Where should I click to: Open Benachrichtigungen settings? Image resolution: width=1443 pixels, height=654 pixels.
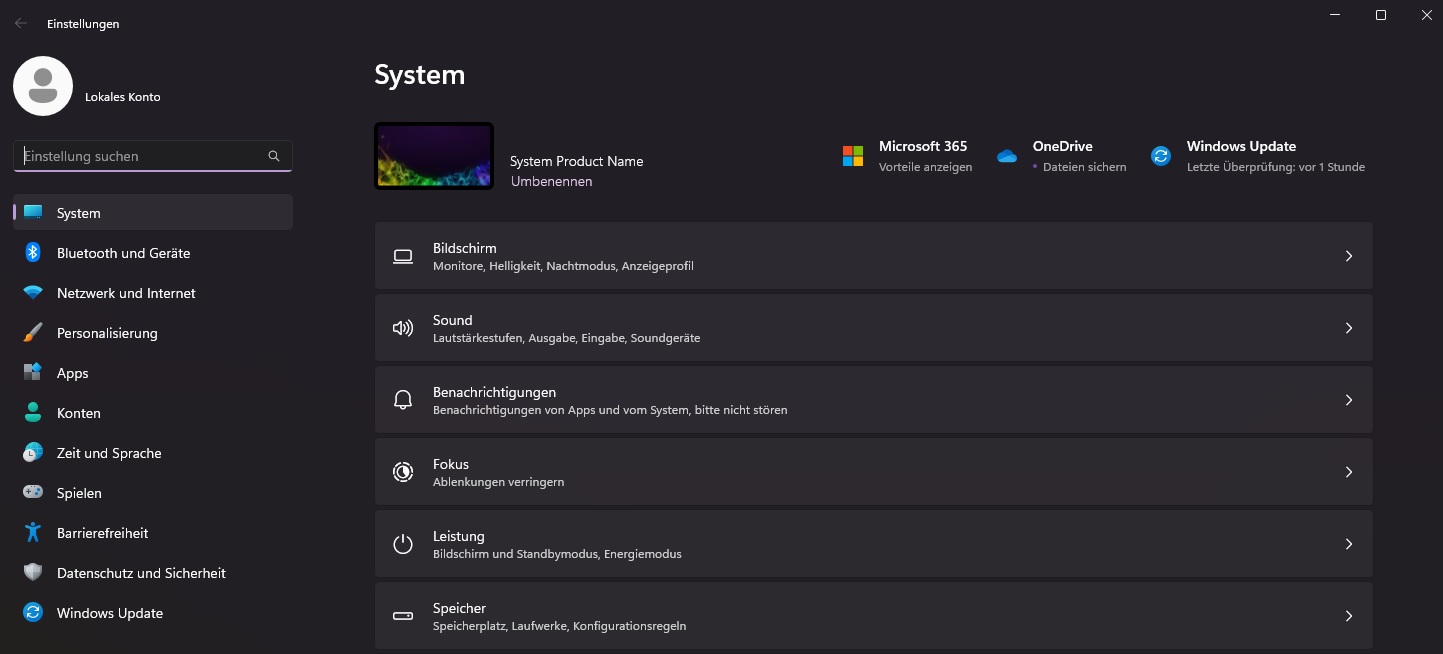(x=873, y=399)
